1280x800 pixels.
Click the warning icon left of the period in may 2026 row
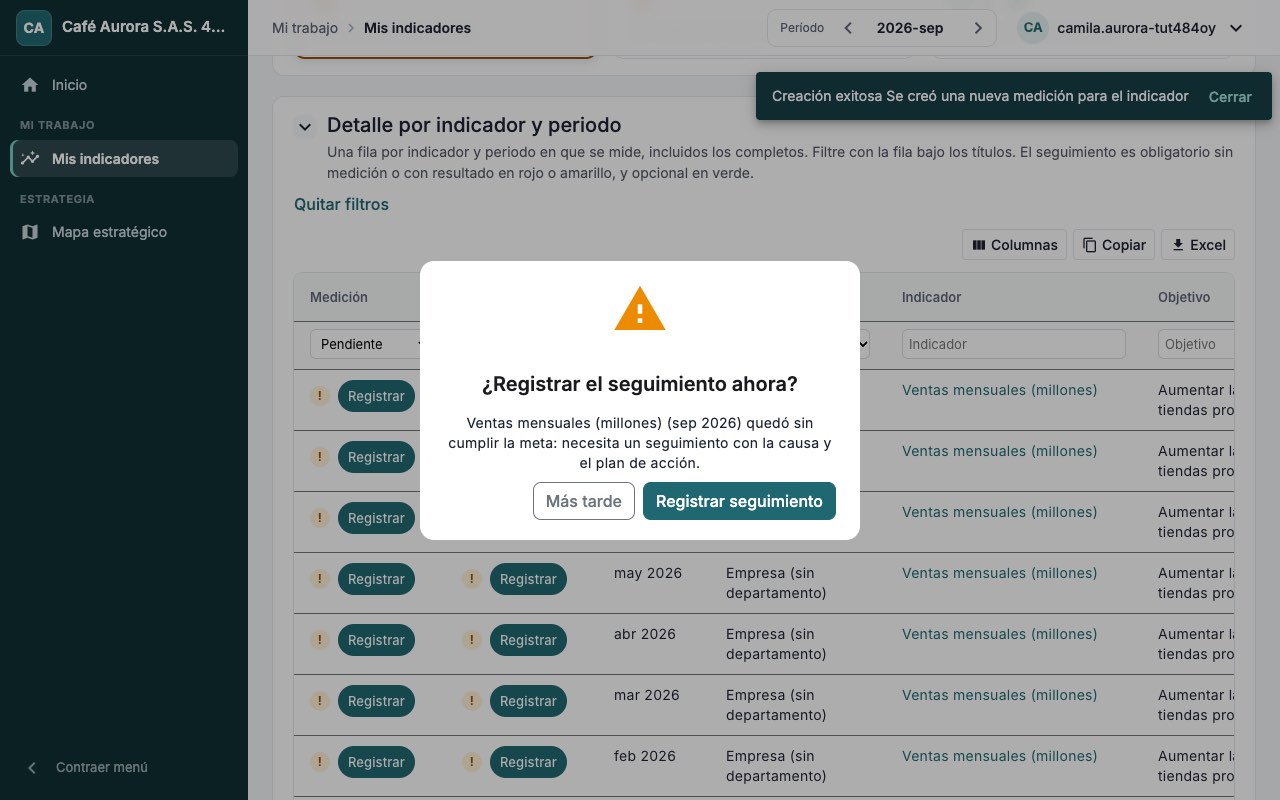(471, 579)
